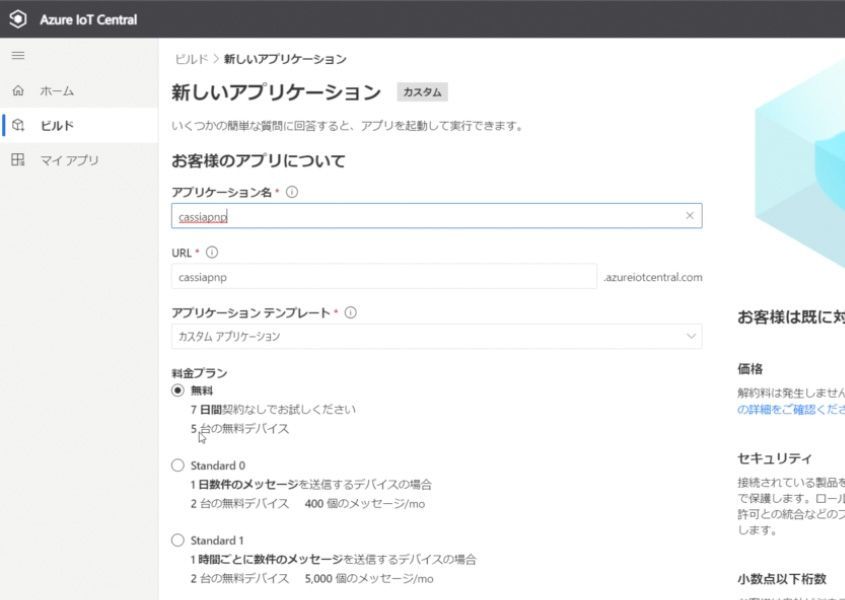Click the Home house icon in sidebar

[x=18, y=91]
